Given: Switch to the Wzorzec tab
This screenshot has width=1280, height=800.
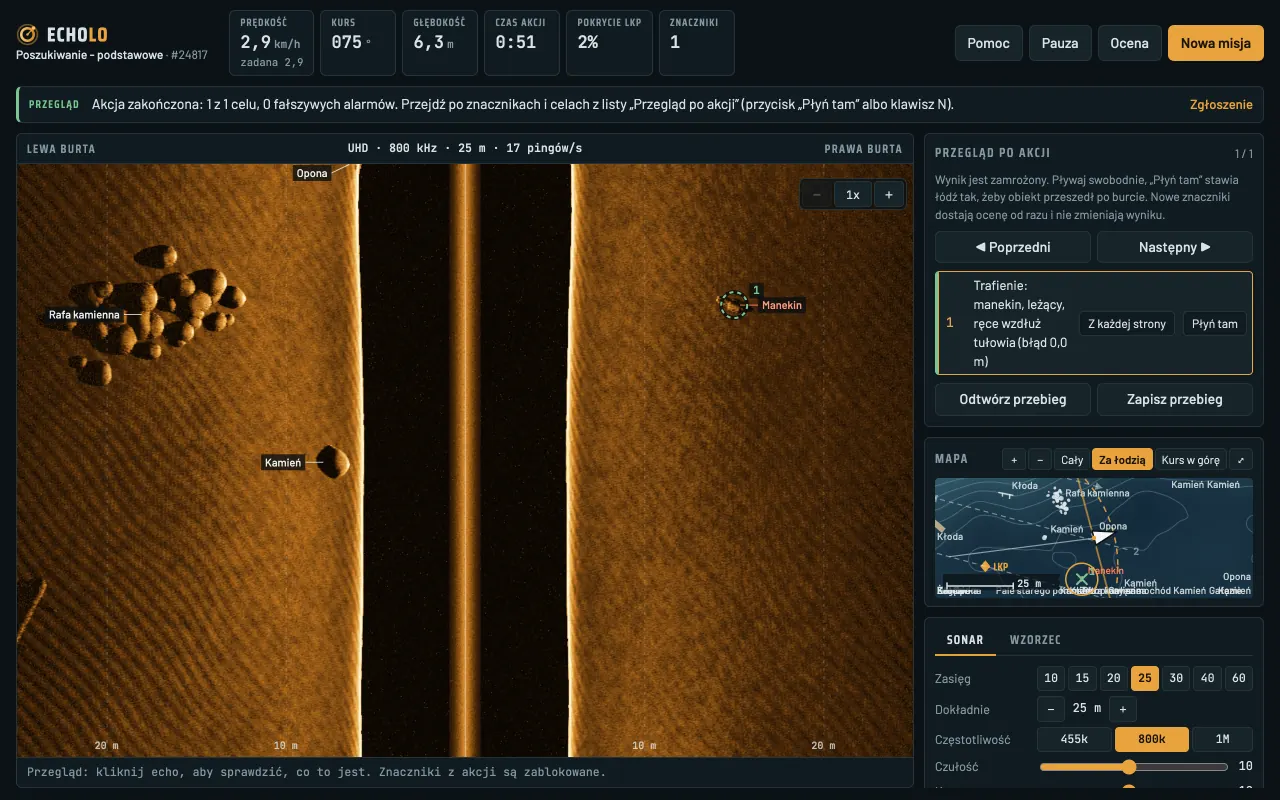Looking at the screenshot, I should click(1035, 640).
